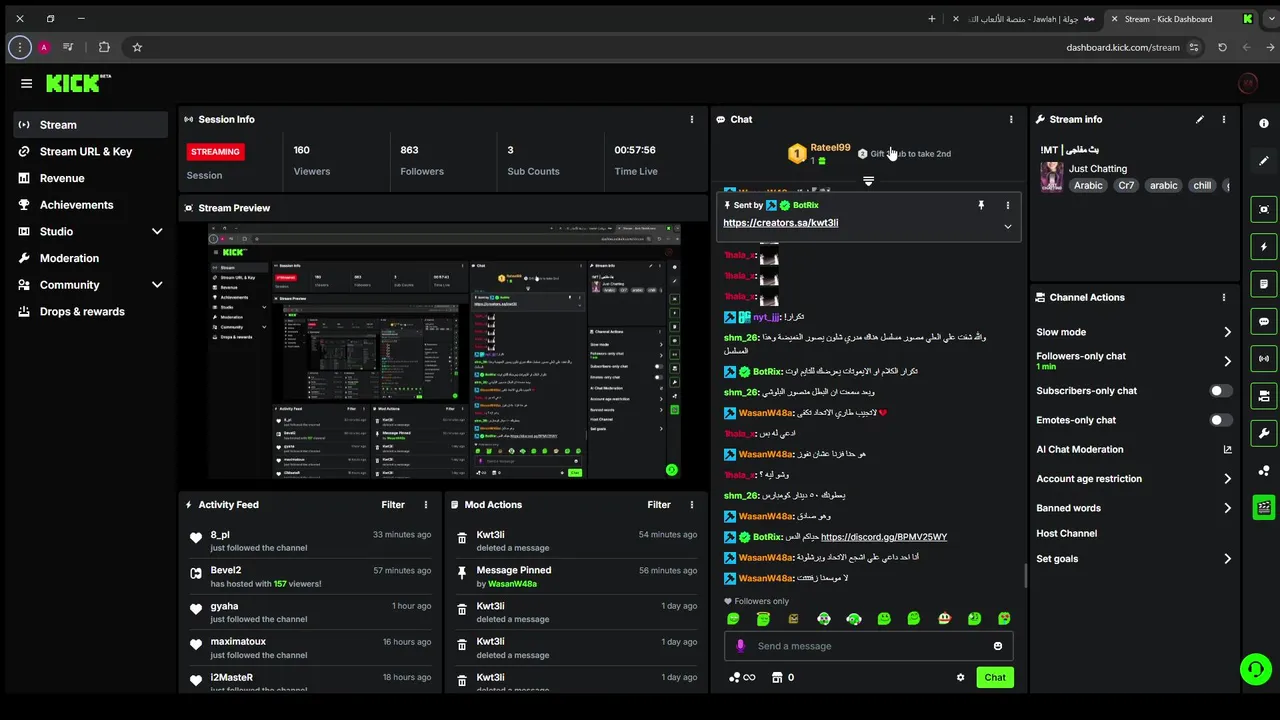The height and width of the screenshot is (720, 1280).
Task: Open Stream info panel three-dot menu
Action: pyautogui.click(x=1223, y=119)
